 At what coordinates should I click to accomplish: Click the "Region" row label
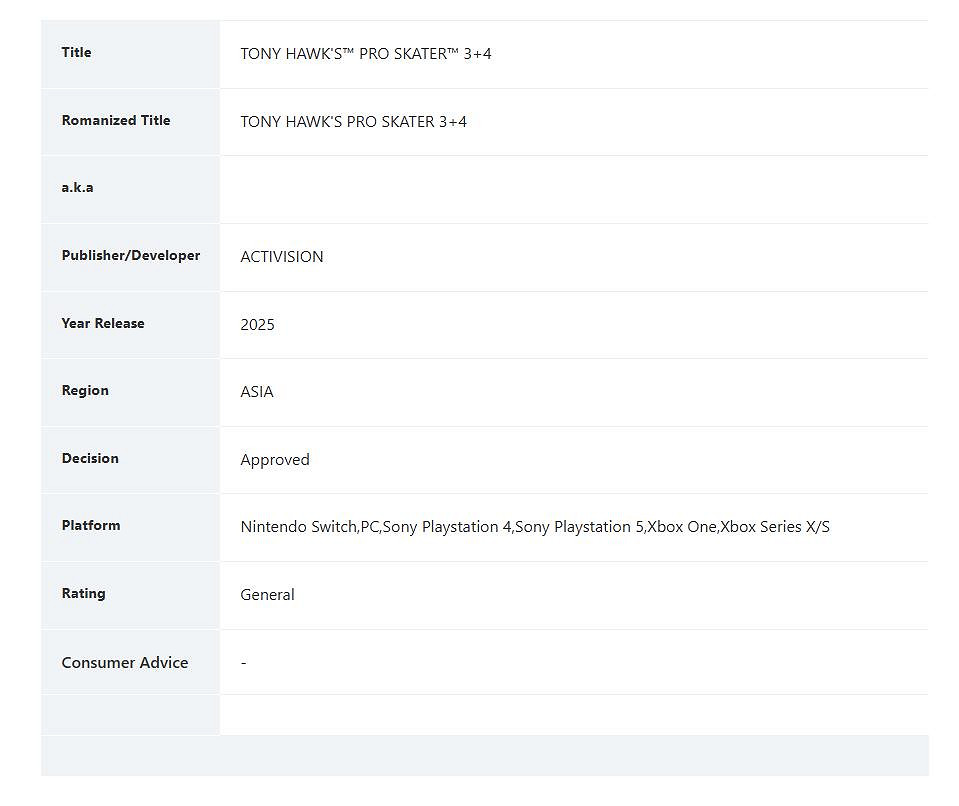(x=85, y=391)
